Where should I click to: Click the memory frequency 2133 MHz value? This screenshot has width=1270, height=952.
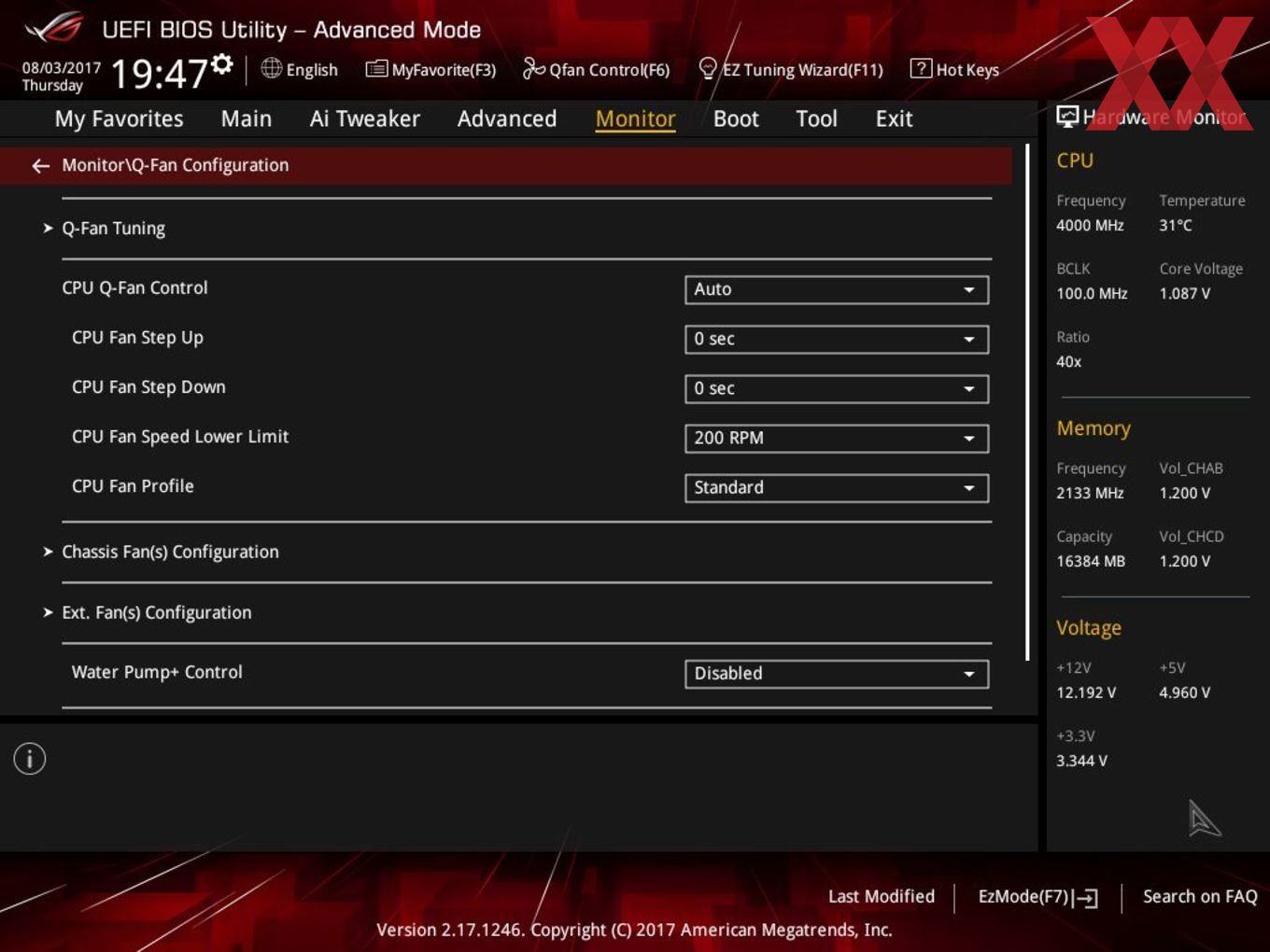click(1090, 493)
